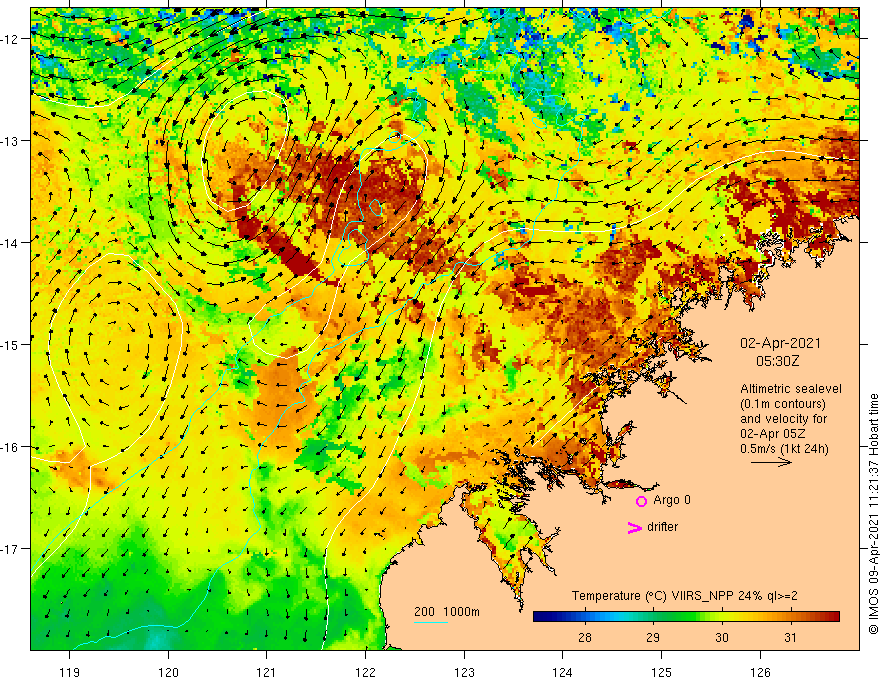
Task: Click the '200 1000m' depth label
Action: (447, 612)
